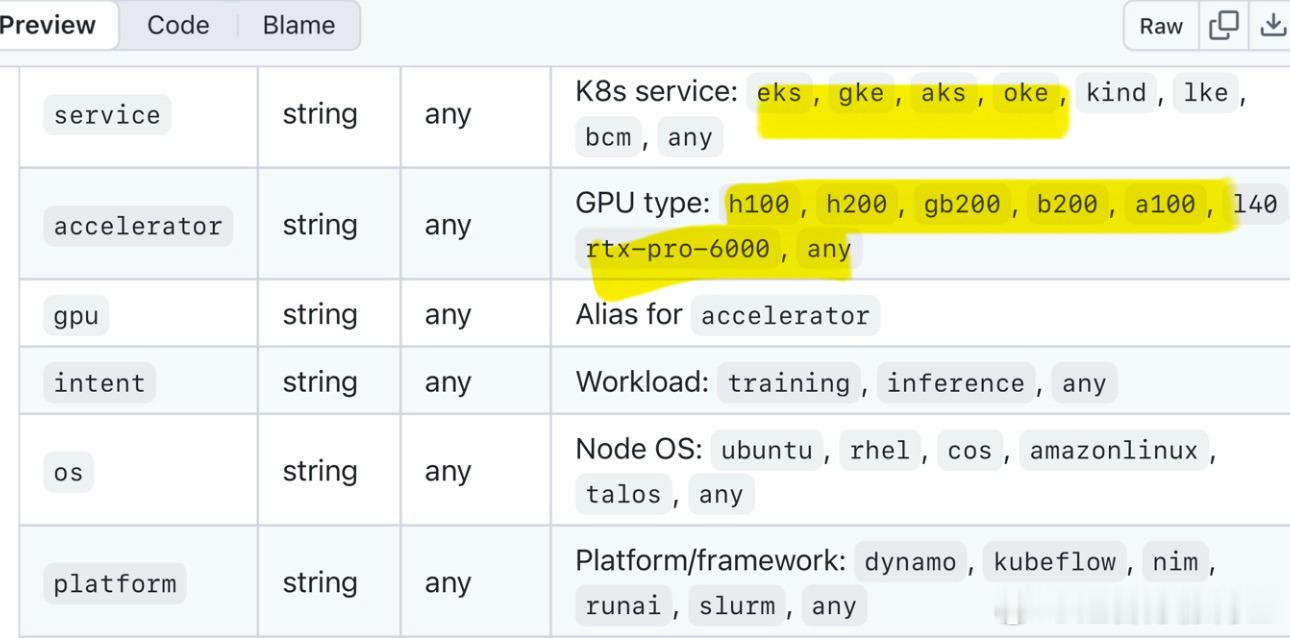Click the training workload value
This screenshot has height=638, width=1290.
click(x=789, y=383)
